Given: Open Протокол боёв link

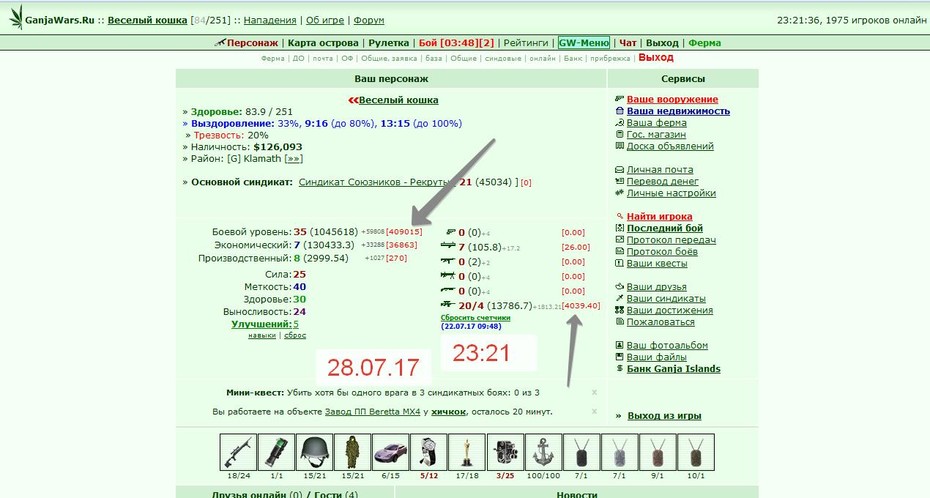Looking at the screenshot, I should [662, 251].
